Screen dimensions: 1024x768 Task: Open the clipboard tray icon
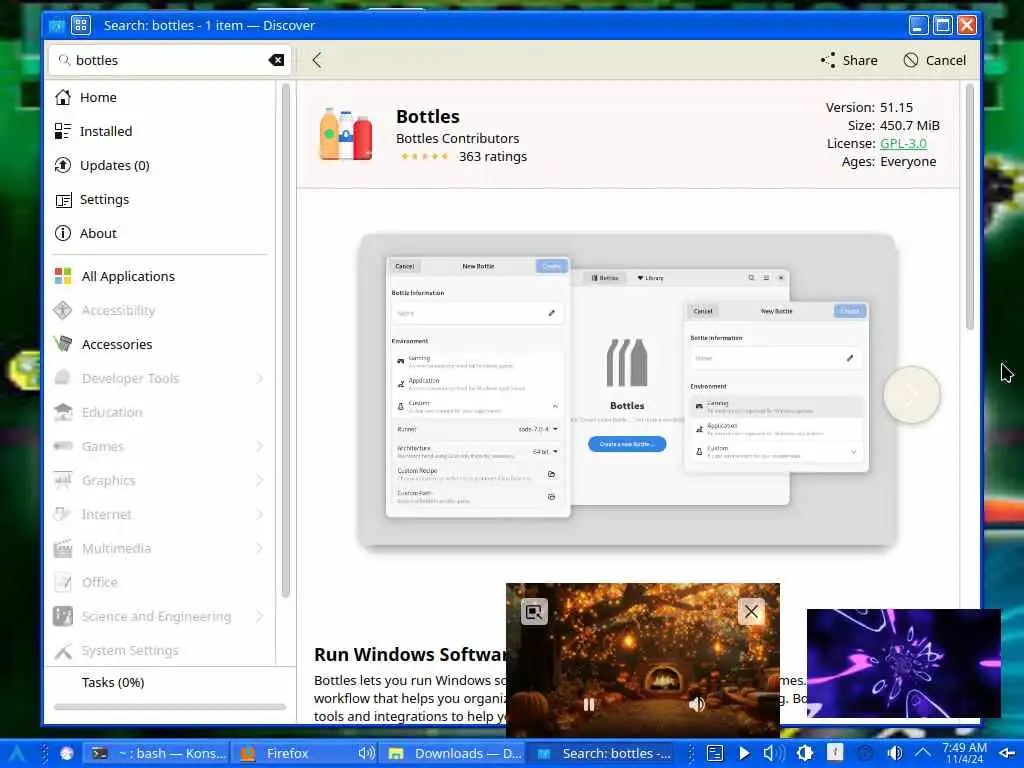[x=715, y=754]
